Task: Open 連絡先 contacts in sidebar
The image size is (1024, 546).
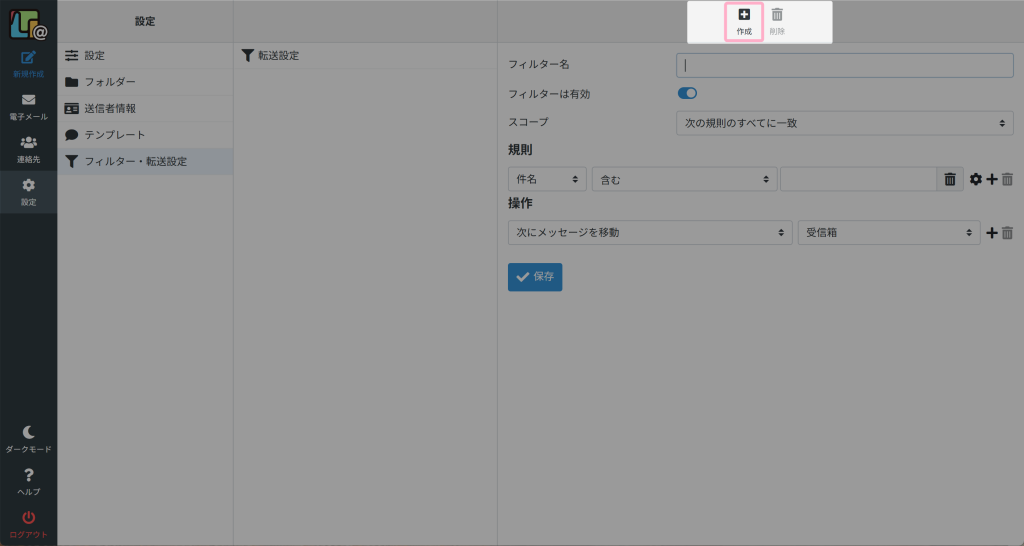Action: pyautogui.click(x=28, y=150)
